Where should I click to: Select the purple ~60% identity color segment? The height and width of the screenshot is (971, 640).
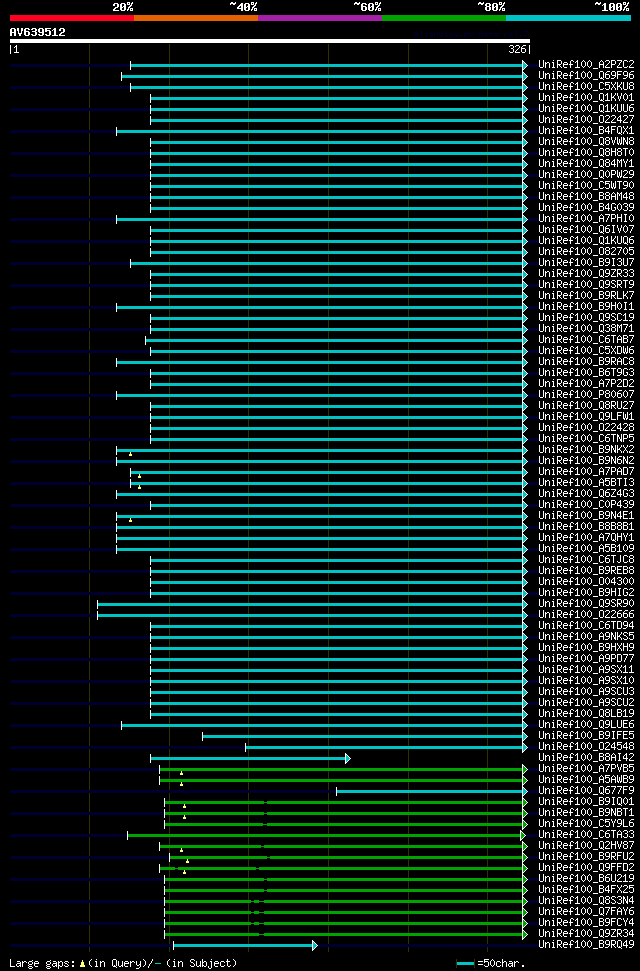tap(320, 18)
